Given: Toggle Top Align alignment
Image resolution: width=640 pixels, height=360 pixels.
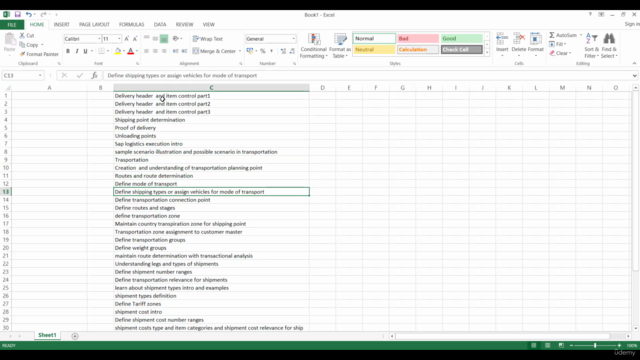Looking at the screenshot, I should coord(146,39).
